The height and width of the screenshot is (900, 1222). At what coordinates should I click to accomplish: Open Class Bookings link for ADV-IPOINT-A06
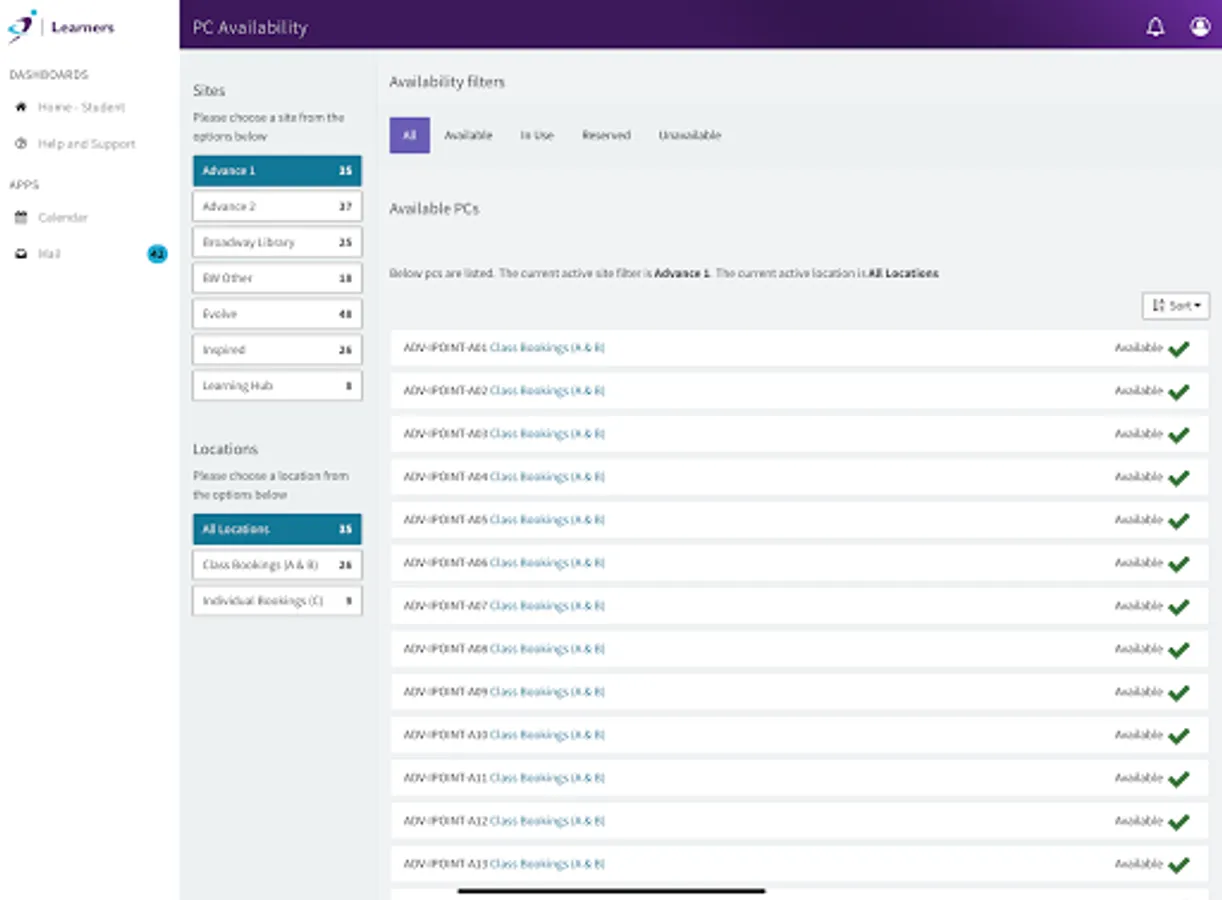pyautogui.click(x=547, y=563)
